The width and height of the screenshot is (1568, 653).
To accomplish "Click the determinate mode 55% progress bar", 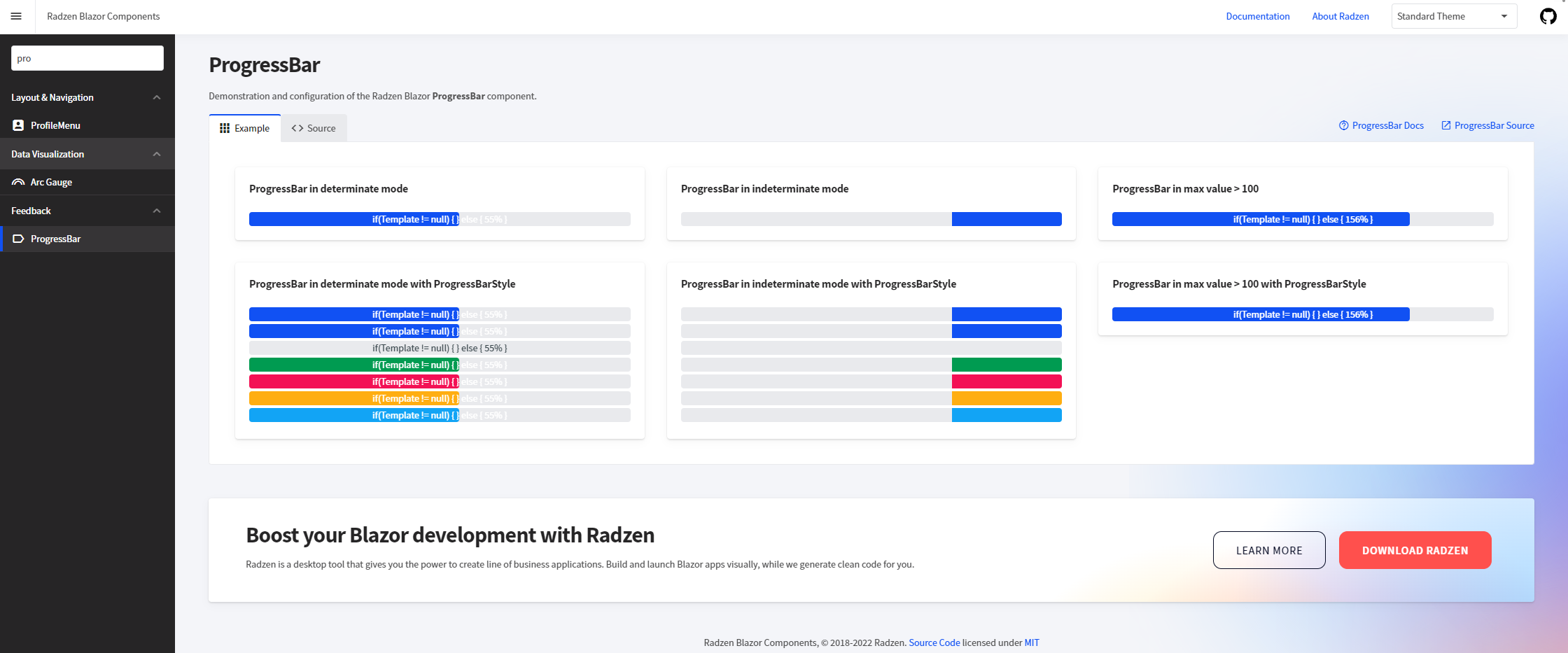I will [440, 219].
